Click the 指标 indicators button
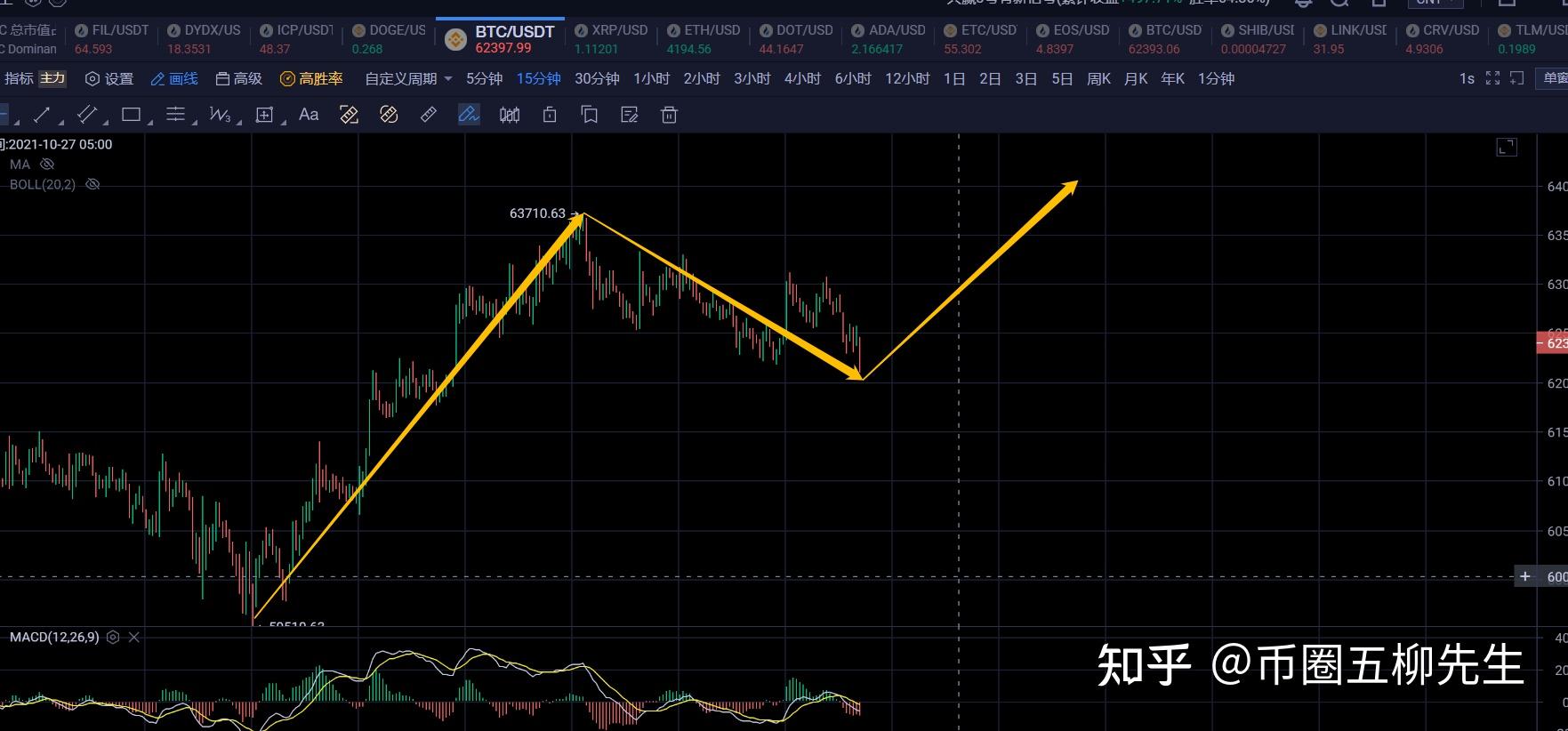Image resolution: width=1568 pixels, height=731 pixels. (18, 78)
